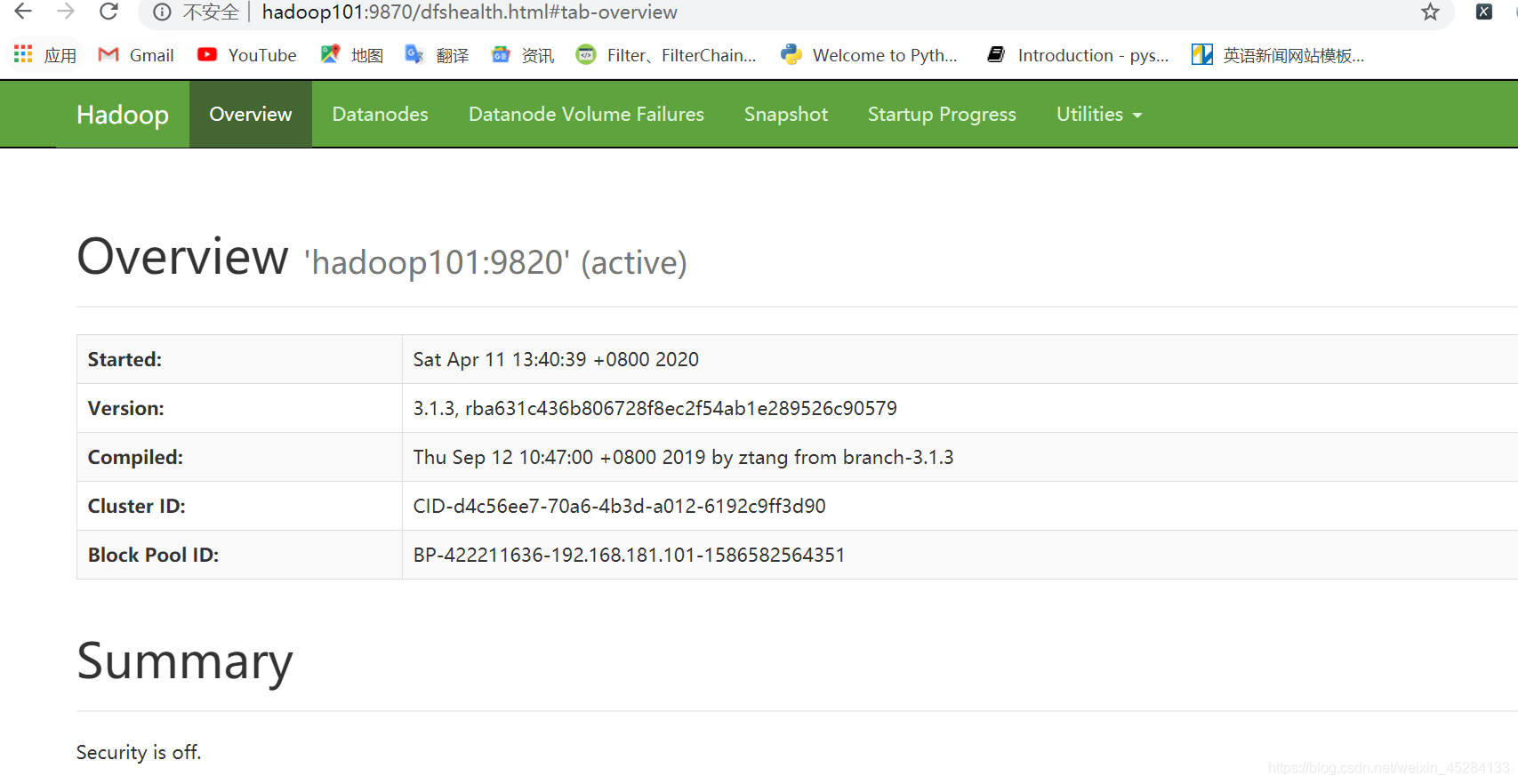Open the Introduction - pys... bookmark

pos(1078,55)
